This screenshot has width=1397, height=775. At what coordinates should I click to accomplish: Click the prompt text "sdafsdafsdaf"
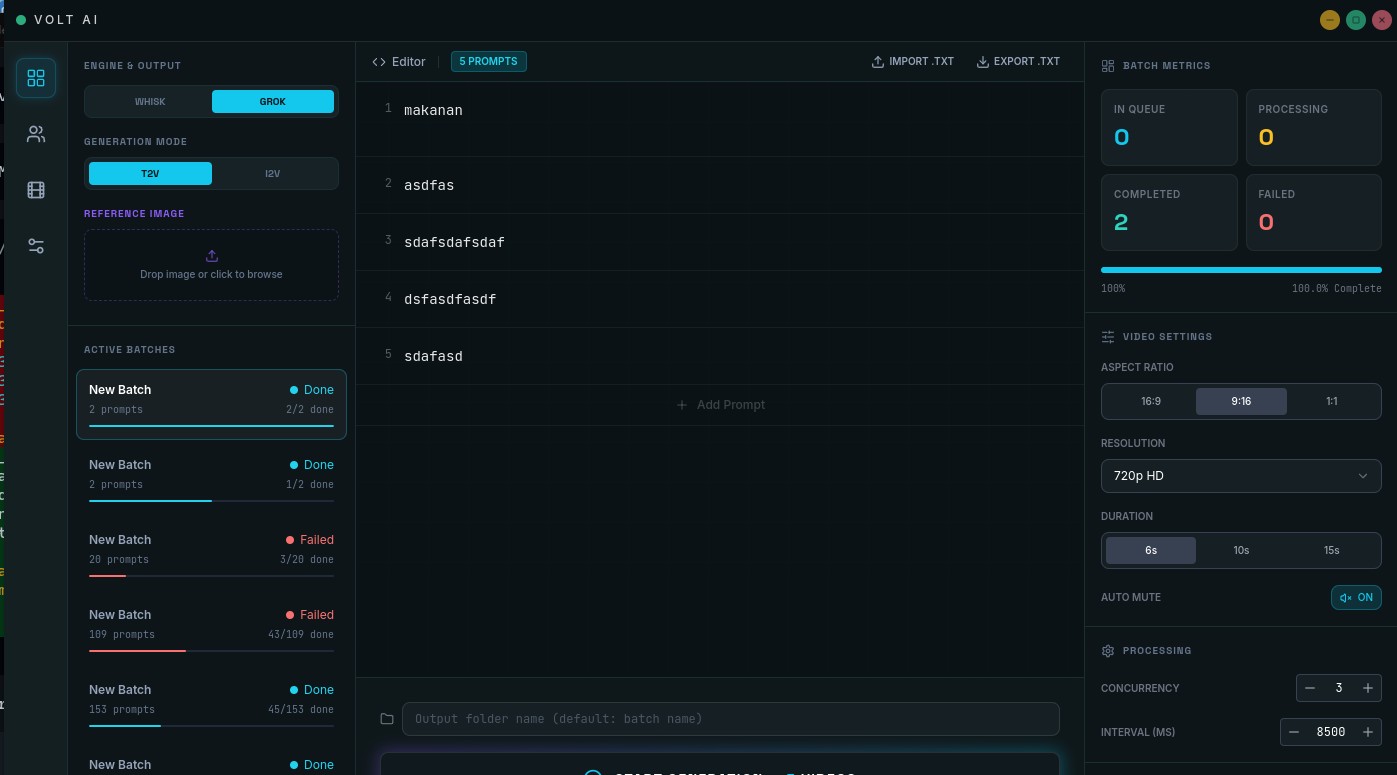[454, 242]
